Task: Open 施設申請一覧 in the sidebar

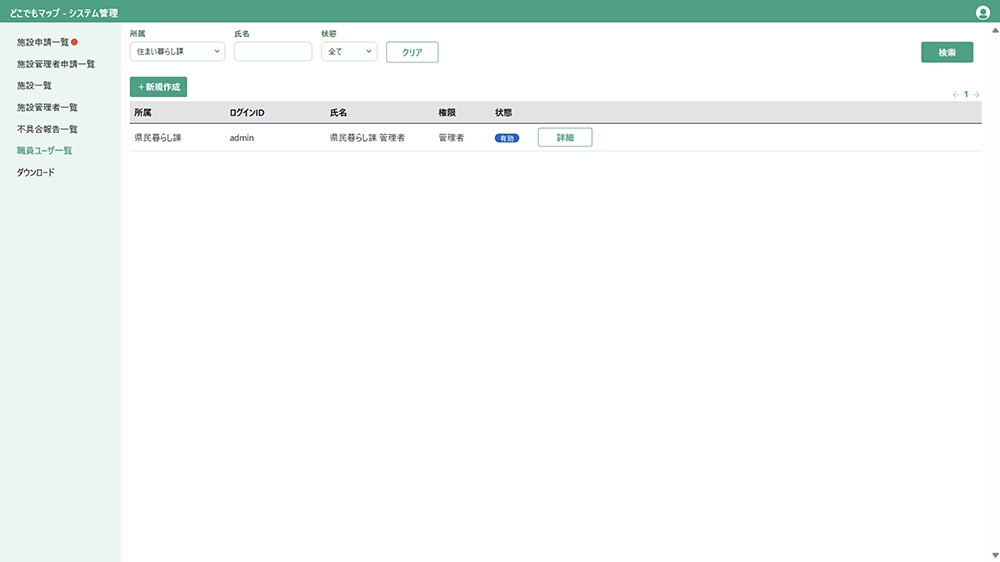Action: (43, 42)
